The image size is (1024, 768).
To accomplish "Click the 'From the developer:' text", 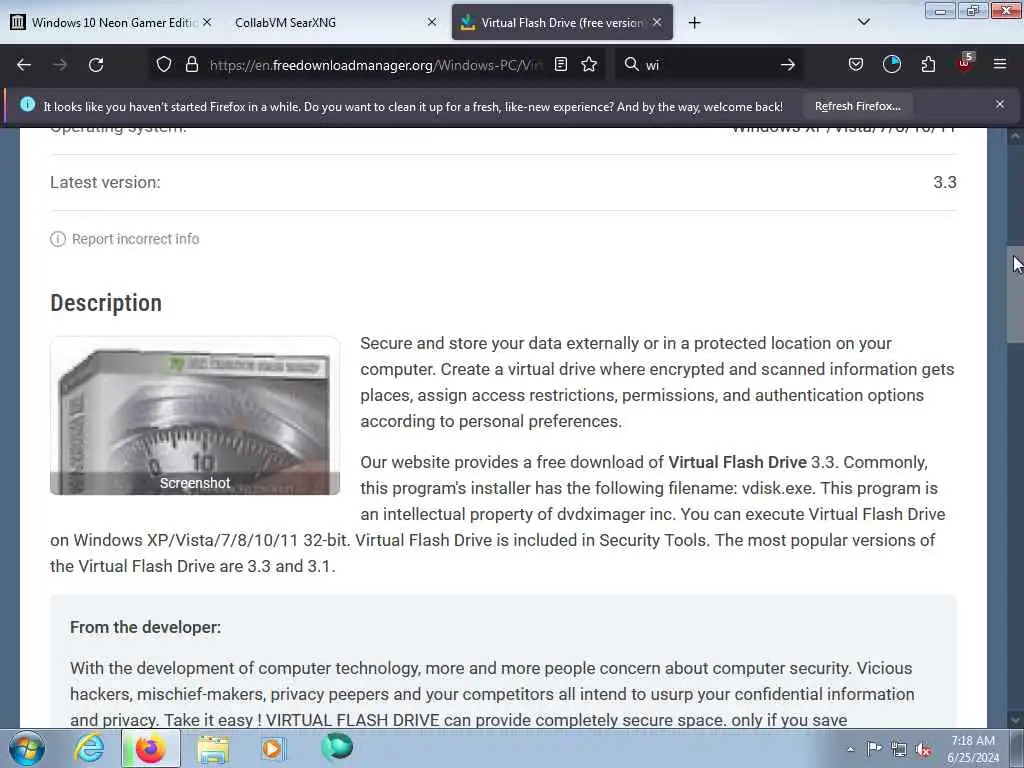I will 145,627.
